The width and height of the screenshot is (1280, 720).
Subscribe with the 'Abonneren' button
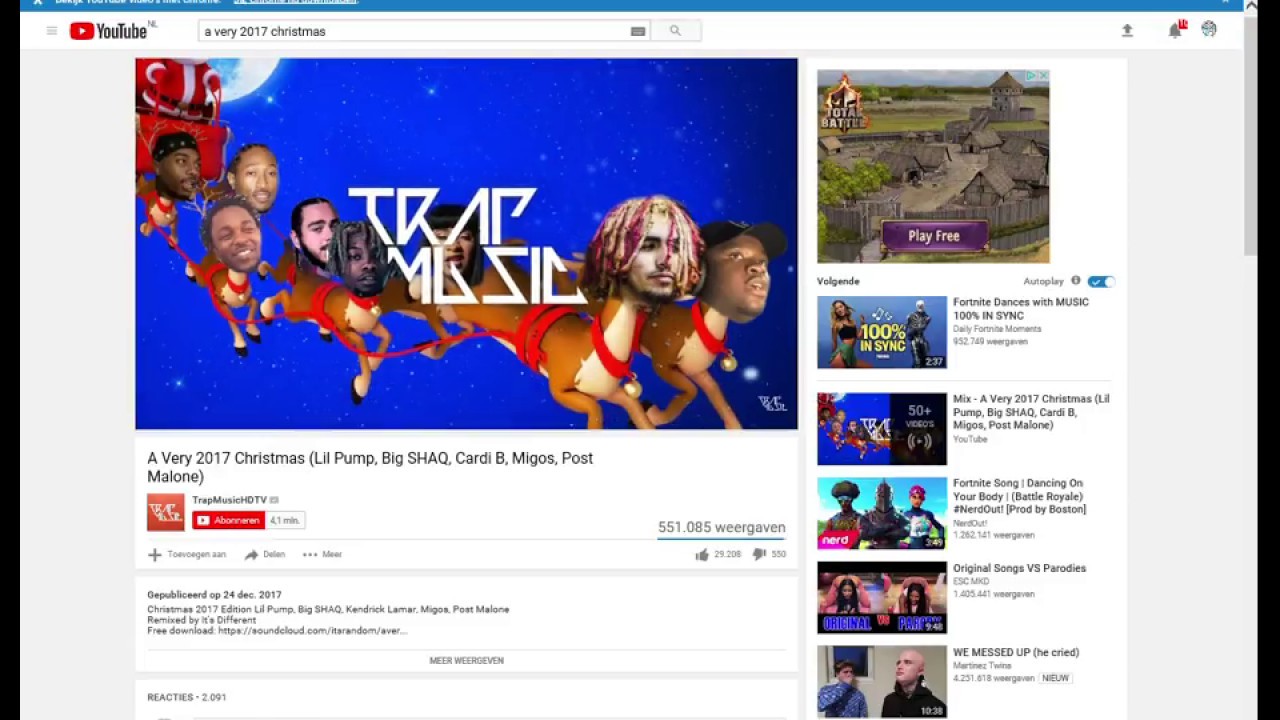(229, 520)
